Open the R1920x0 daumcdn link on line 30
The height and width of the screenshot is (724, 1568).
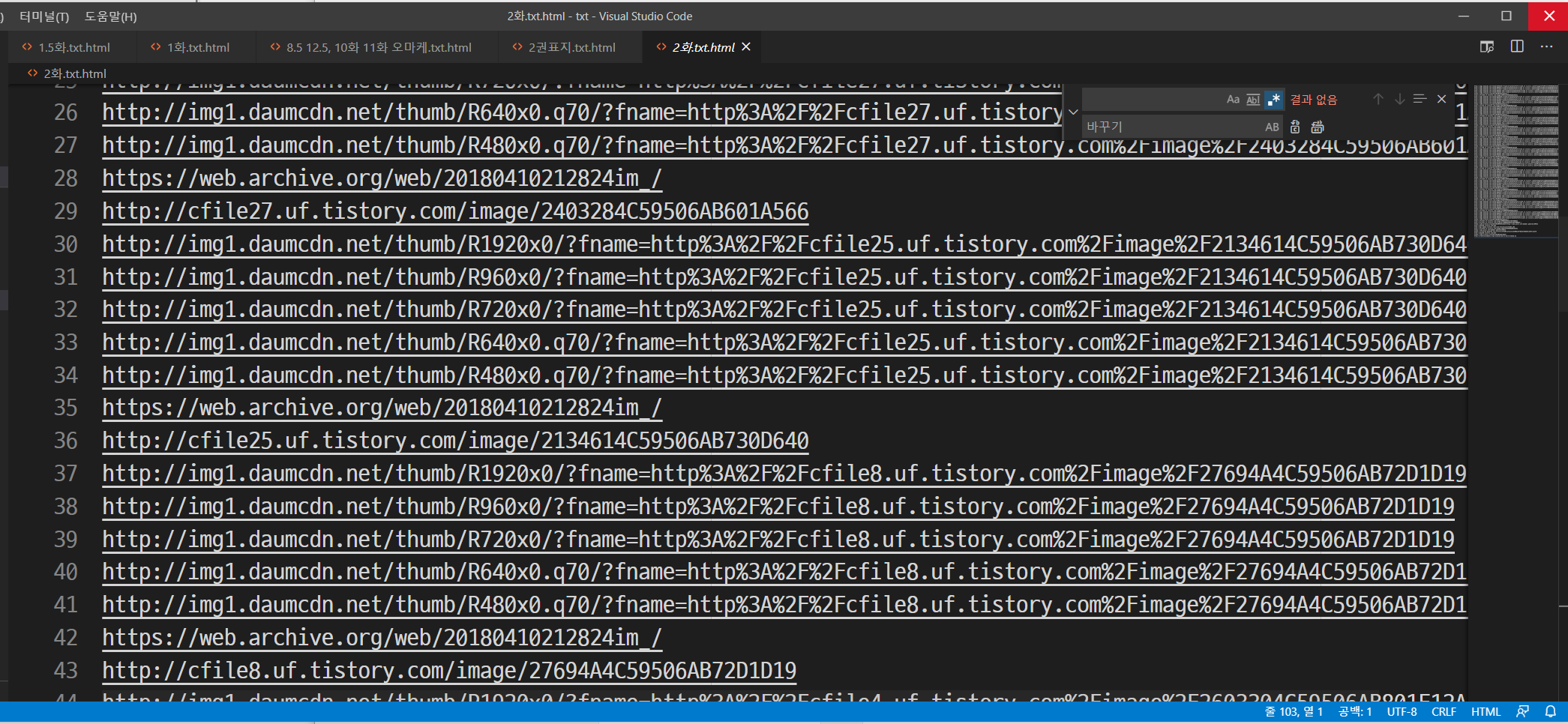[x=784, y=244]
